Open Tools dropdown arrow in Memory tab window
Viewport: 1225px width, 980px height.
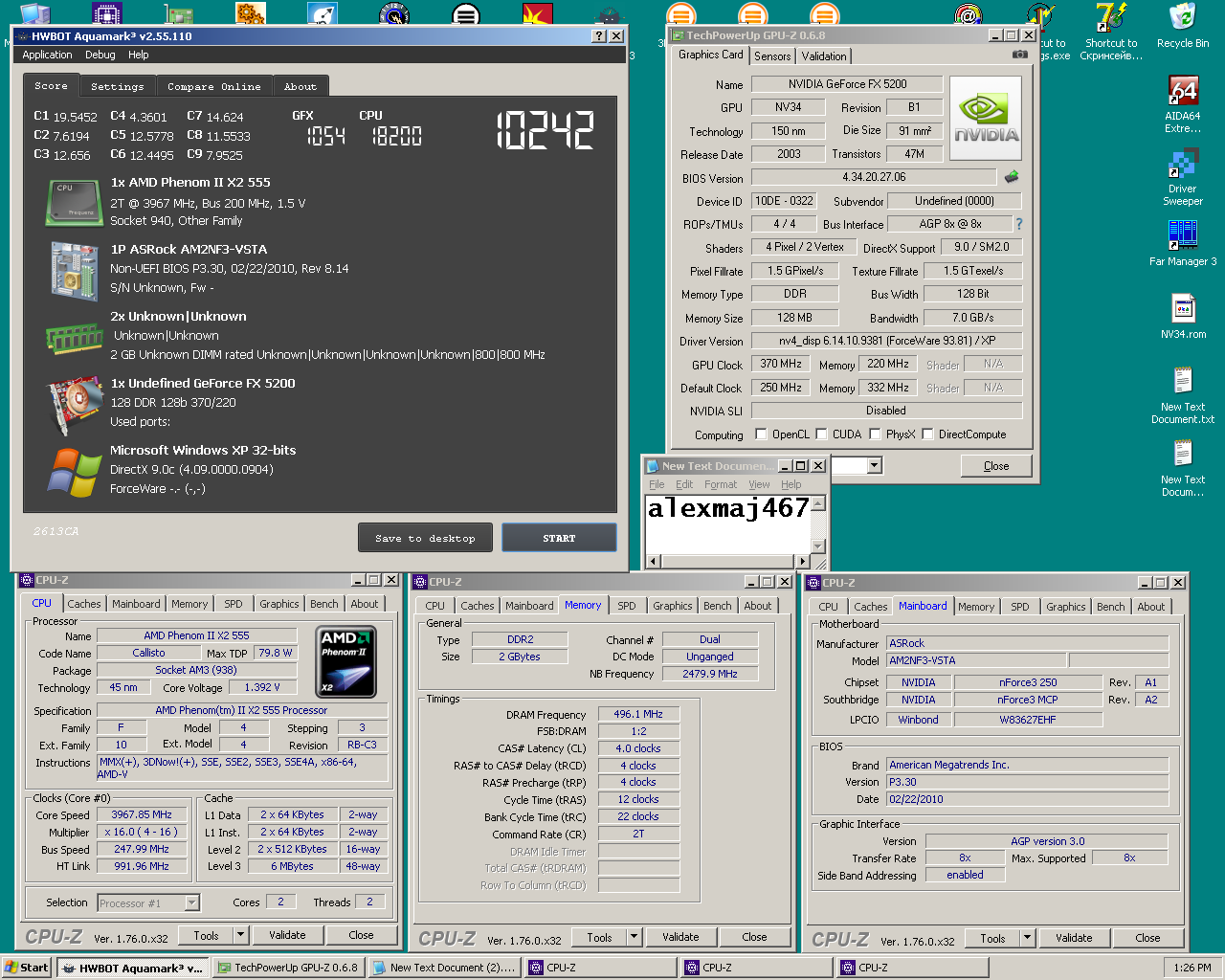tap(634, 937)
